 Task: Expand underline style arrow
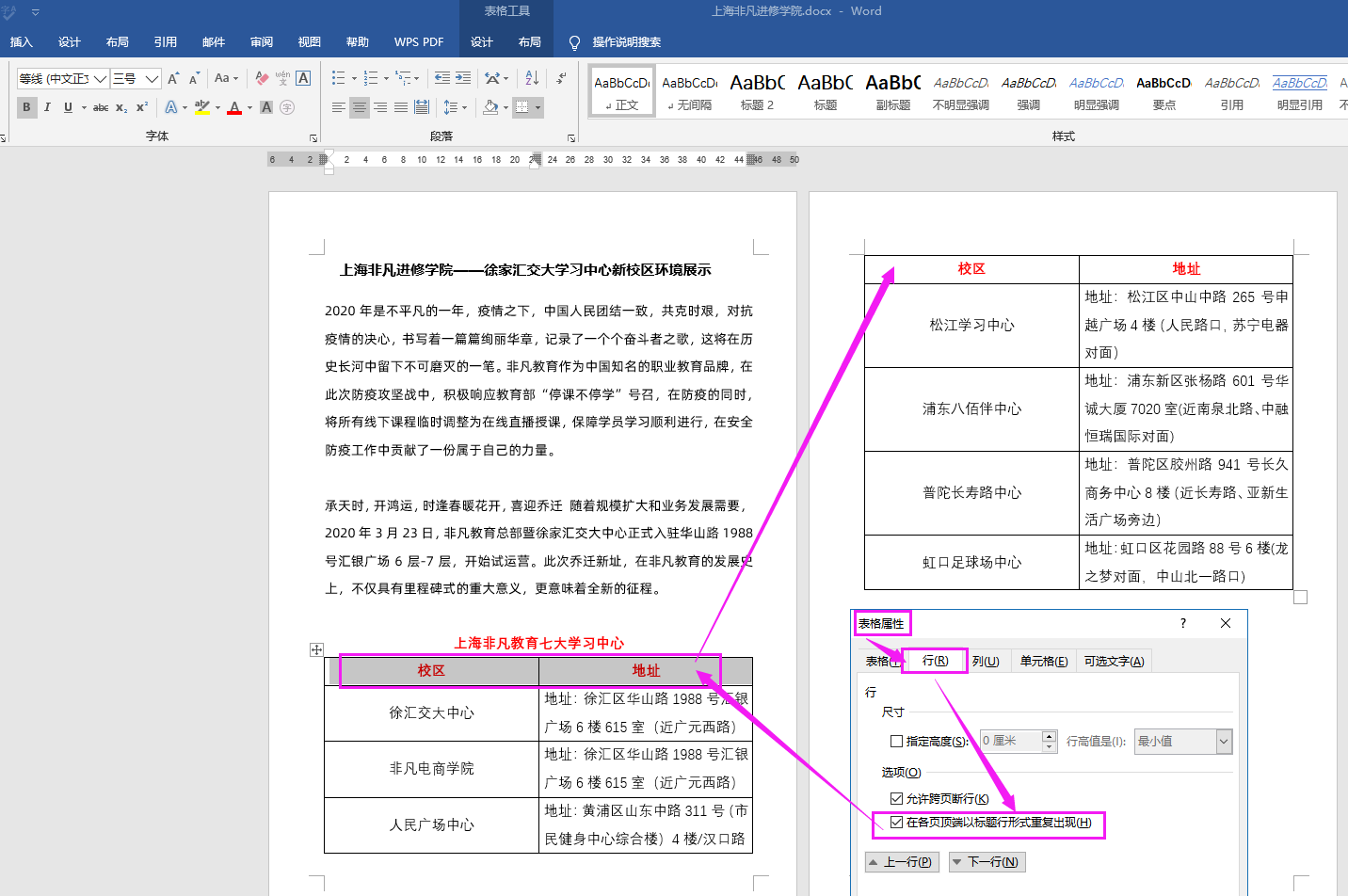(x=84, y=107)
